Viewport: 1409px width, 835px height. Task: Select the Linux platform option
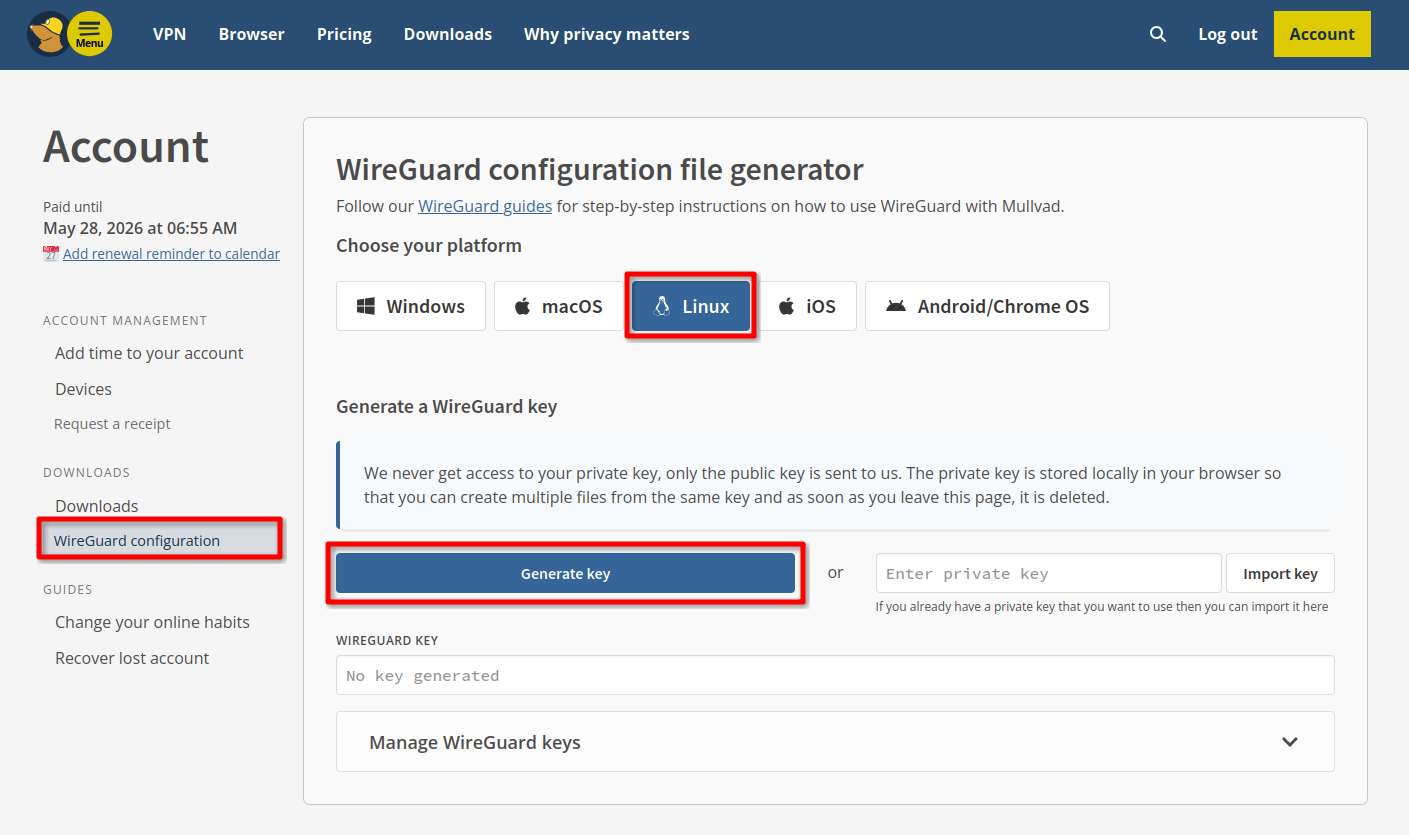click(x=691, y=306)
